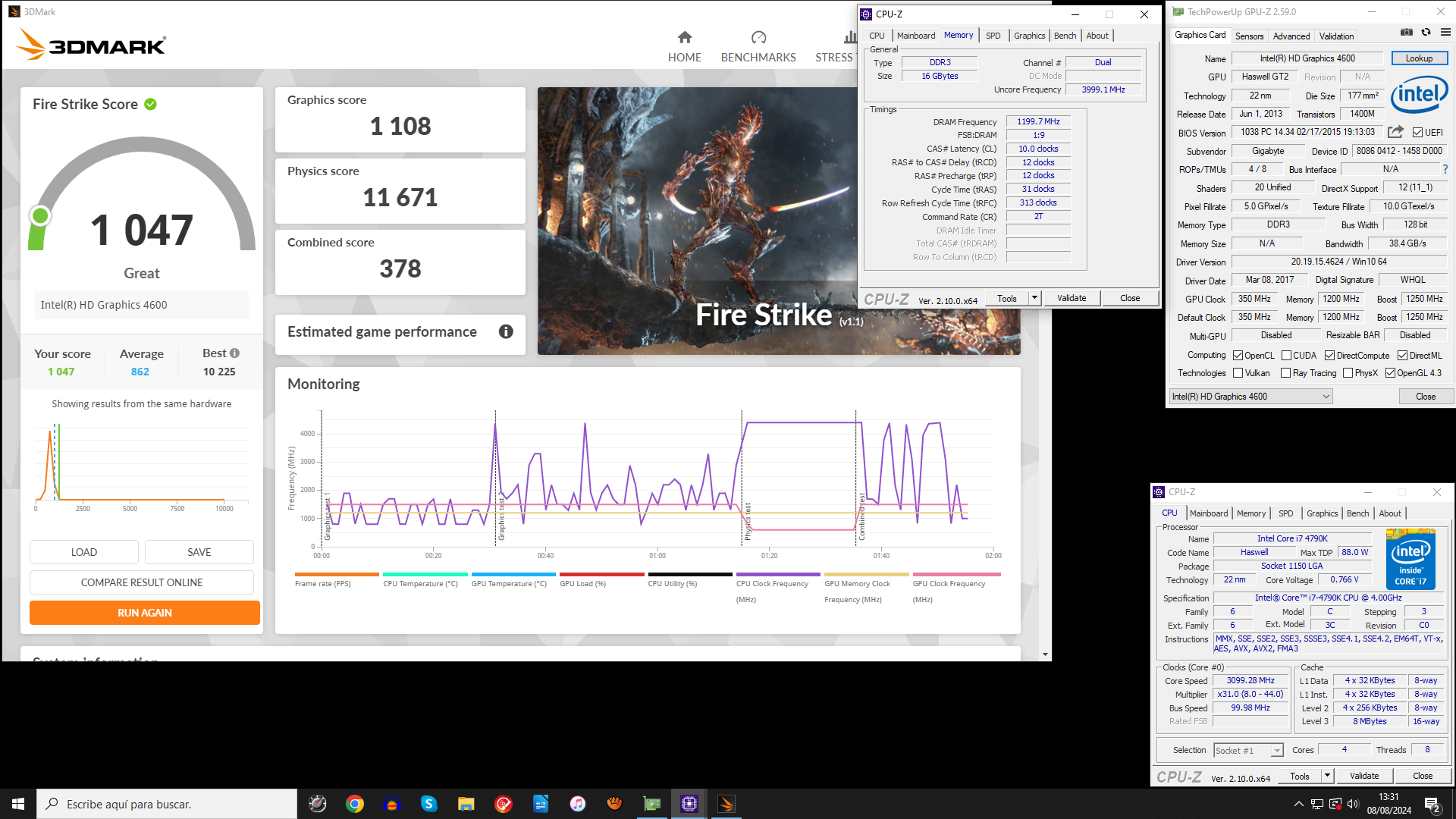Click the green score marker on the gauge
This screenshot has width=1456, height=819.
click(x=40, y=216)
